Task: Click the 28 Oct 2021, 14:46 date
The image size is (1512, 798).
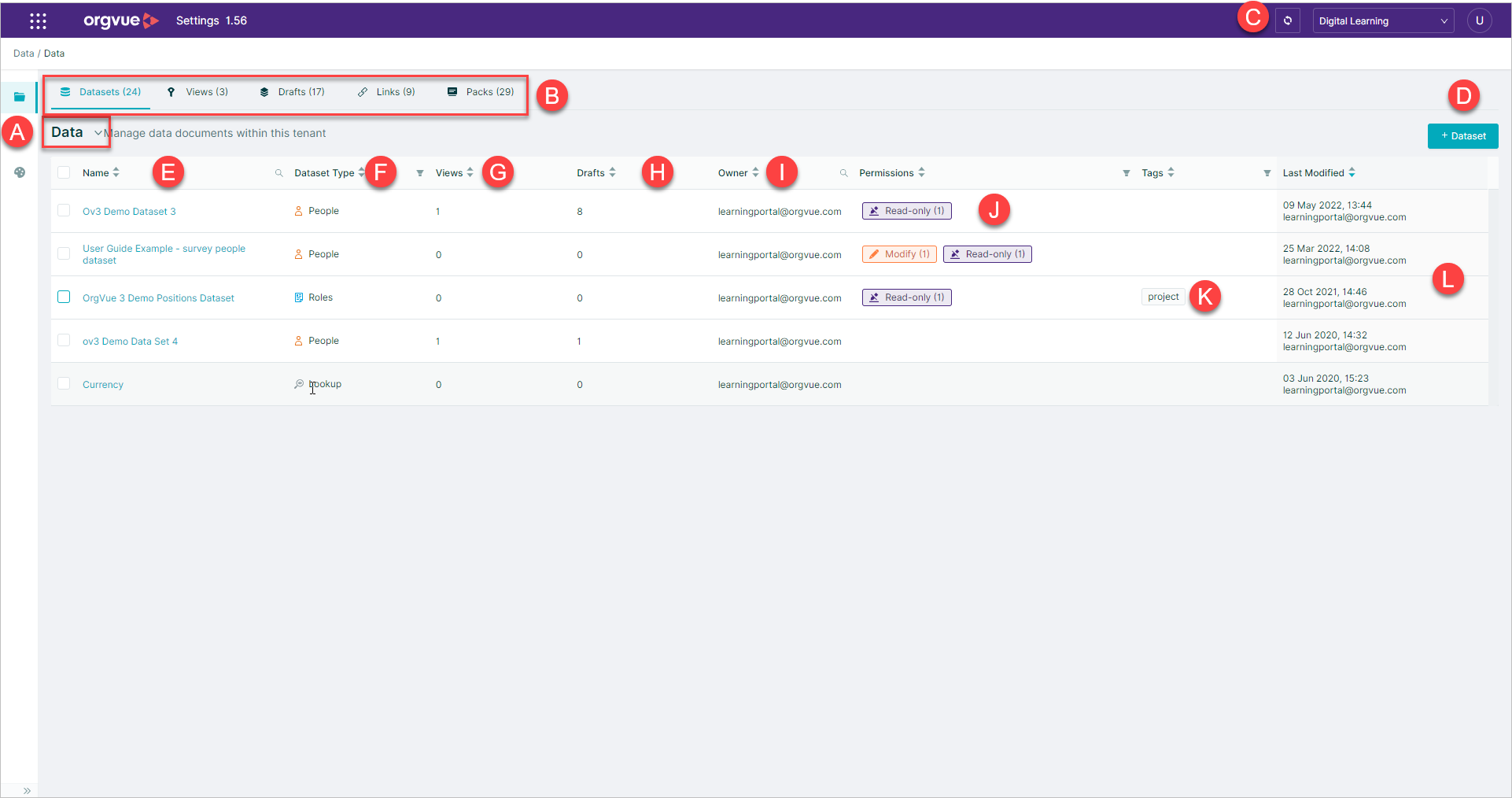Action: [1325, 292]
